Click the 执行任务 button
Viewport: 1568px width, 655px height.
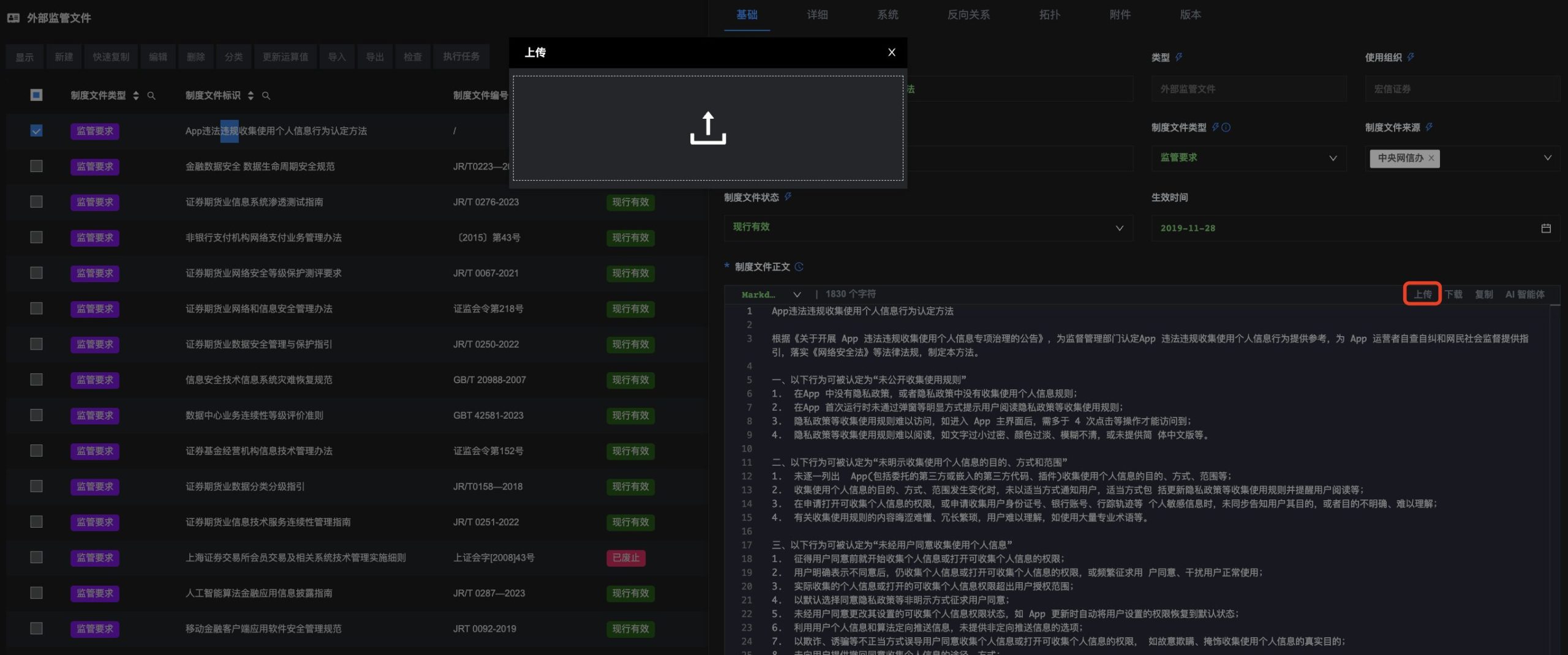pos(461,57)
